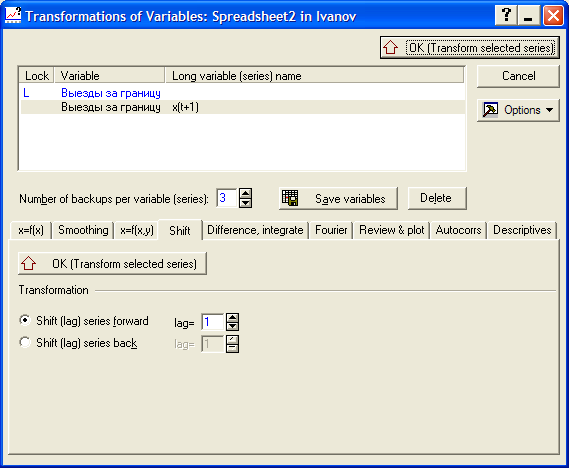Open the Options dropdown button
The width and height of the screenshot is (569, 468).
coord(518,110)
